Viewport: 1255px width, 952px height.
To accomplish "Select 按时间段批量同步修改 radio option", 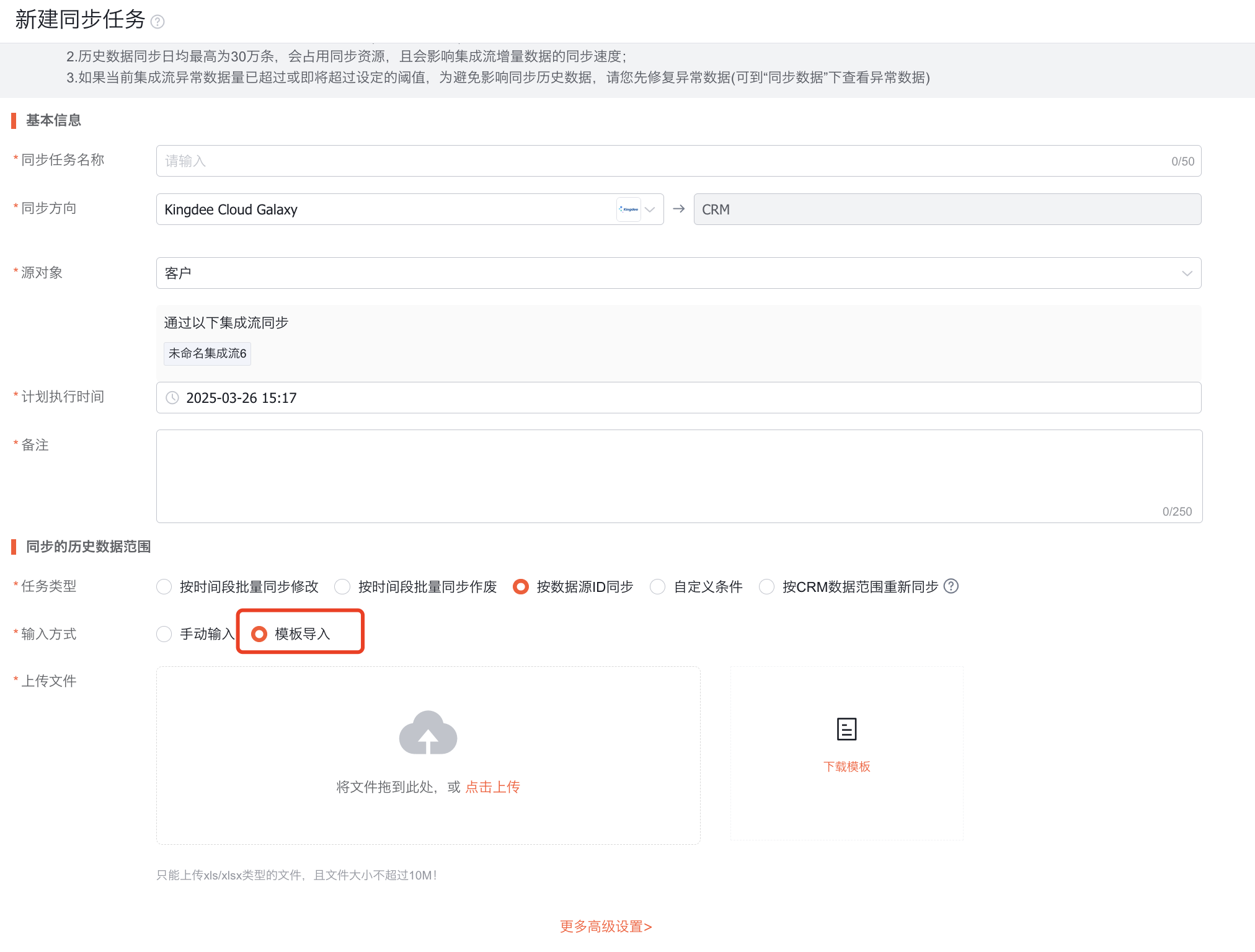I will click(164, 586).
